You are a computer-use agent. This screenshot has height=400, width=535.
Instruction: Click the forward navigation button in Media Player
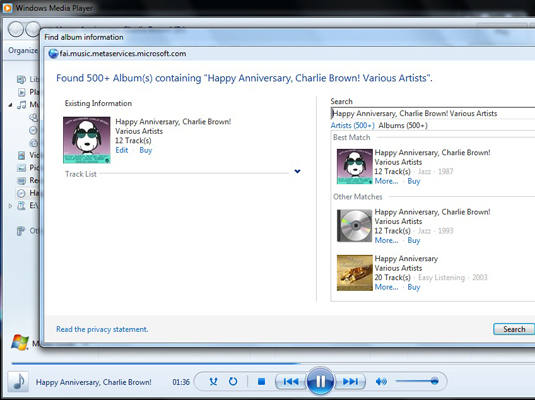[x=33, y=29]
